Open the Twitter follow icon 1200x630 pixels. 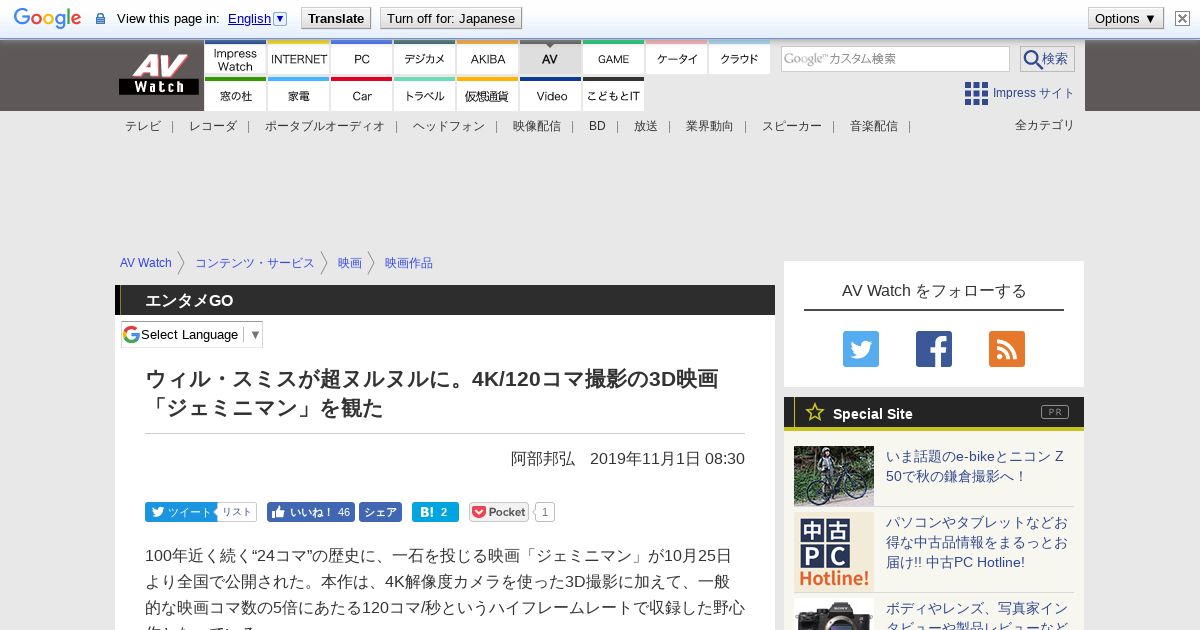pyautogui.click(x=861, y=349)
